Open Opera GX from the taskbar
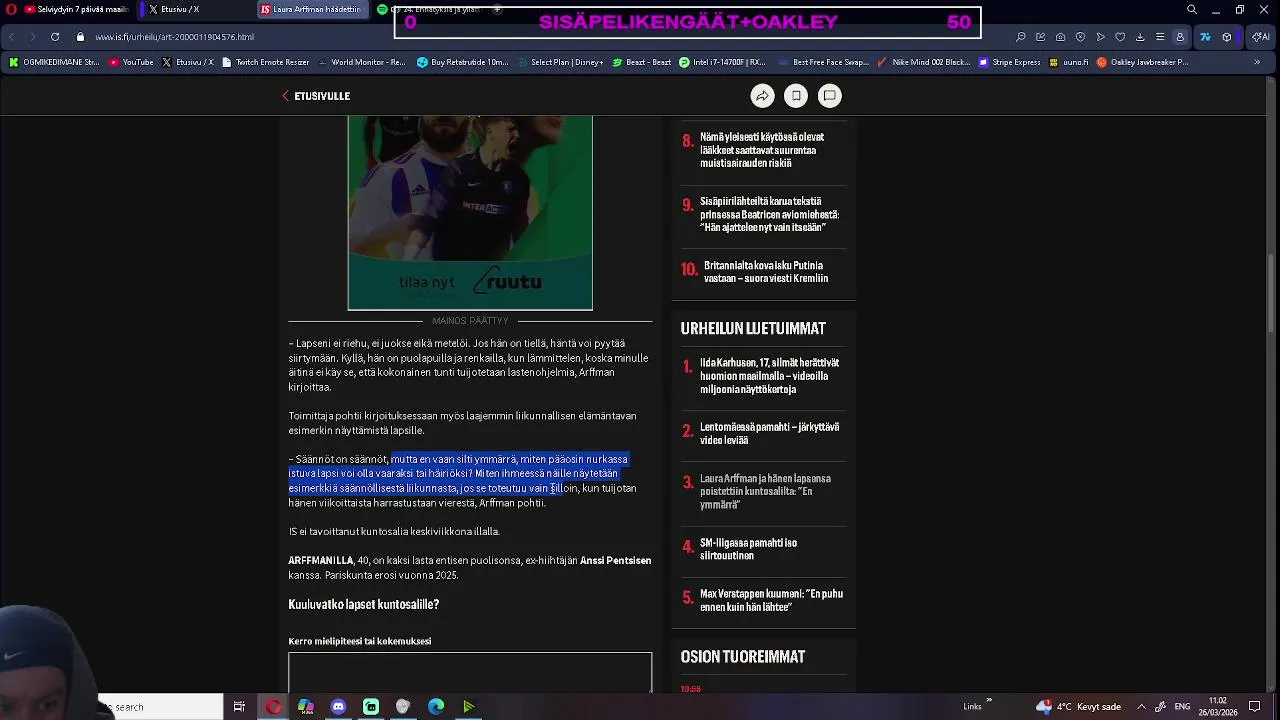This screenshot has height=720, width=1280. tap(273, 707)
